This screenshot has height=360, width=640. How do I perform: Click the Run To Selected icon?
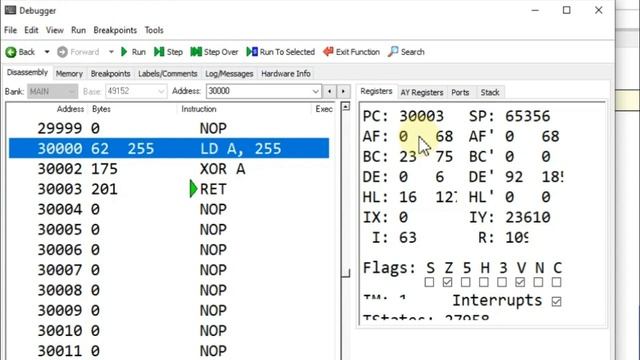tap(252, 52)
